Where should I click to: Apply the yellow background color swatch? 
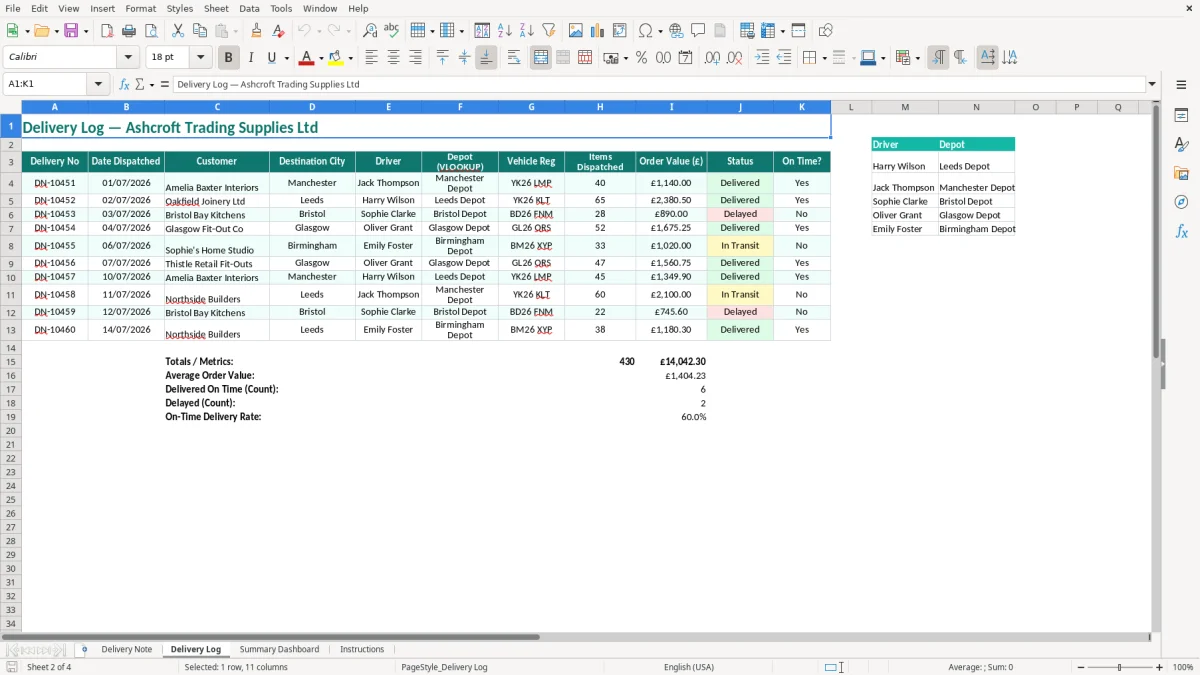tap(336, 58)
